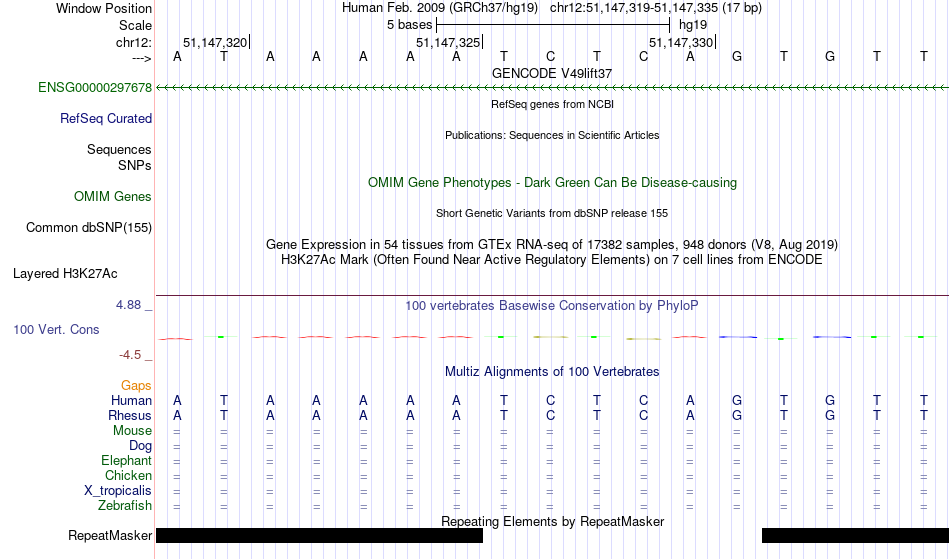950x559 pixels.
Task: Click the ---> sequence direction arrow
Action: [142, 58]
